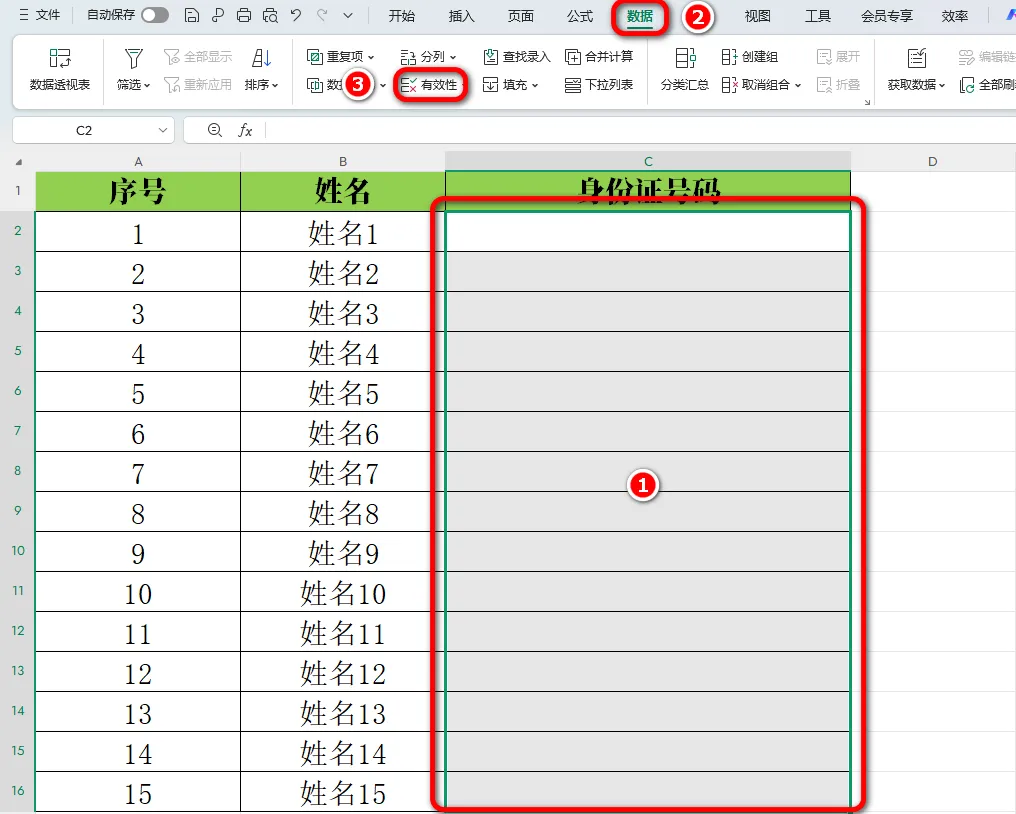Click the cell containing 姓名15

343,792
